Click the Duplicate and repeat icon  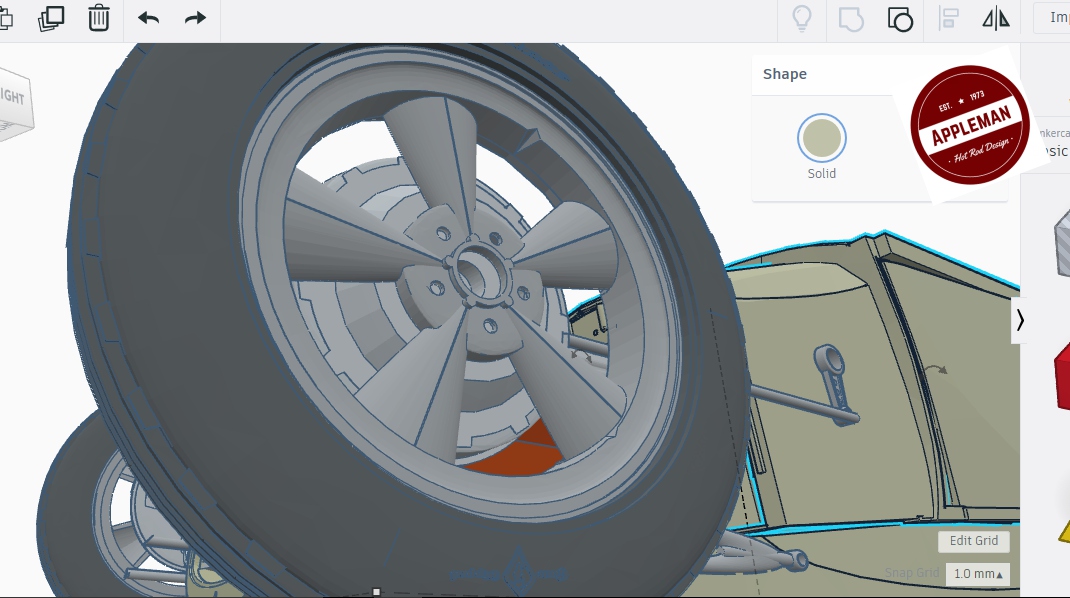[51, 18]
